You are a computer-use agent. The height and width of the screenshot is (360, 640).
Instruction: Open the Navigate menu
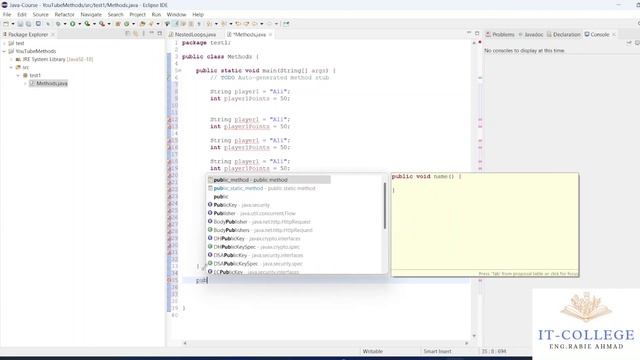[x=91, y=14]
